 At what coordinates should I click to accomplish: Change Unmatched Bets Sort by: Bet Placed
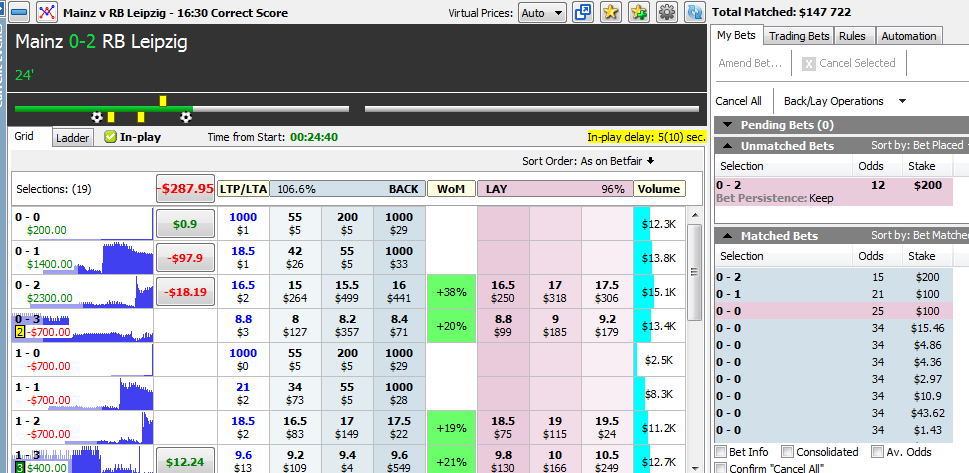pos(918,145)
